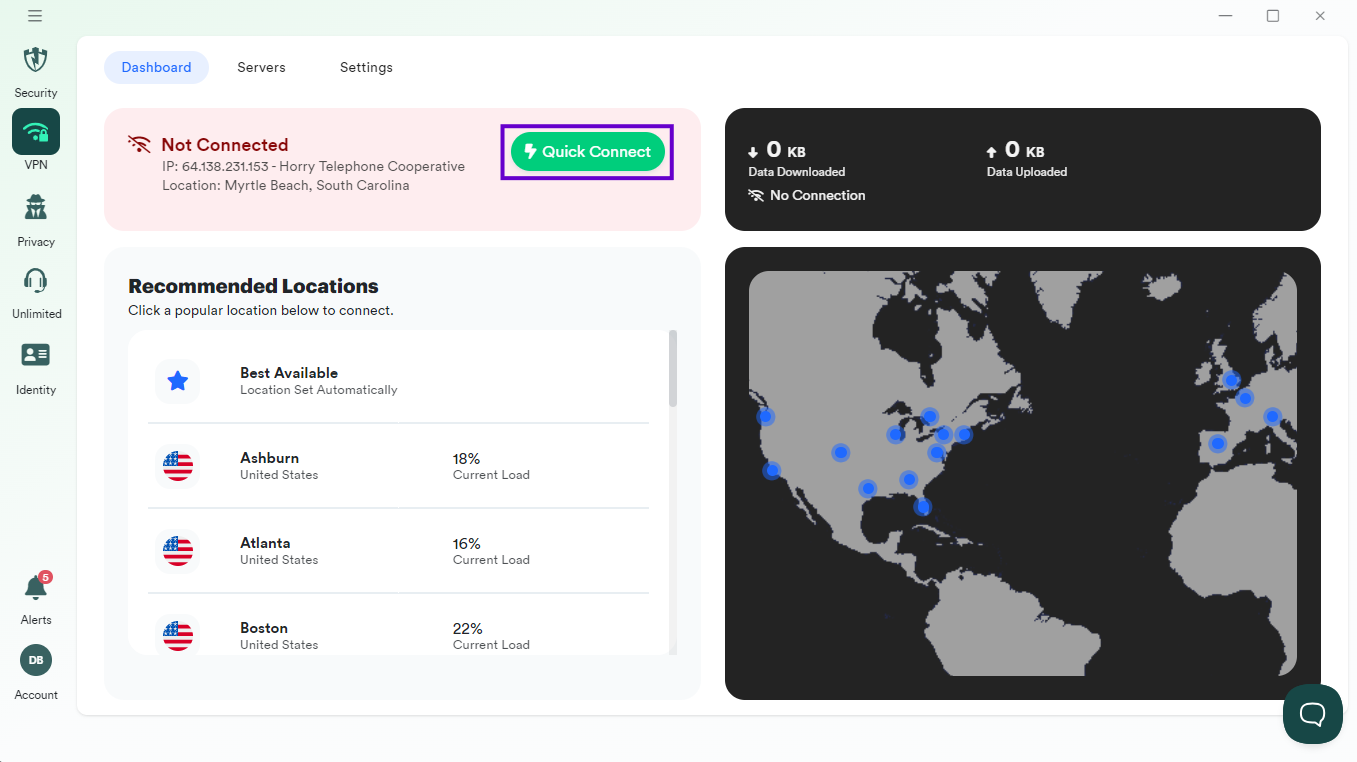Click the Best Available star icon
1357x762 pixels.
click(x=178, y=381)
